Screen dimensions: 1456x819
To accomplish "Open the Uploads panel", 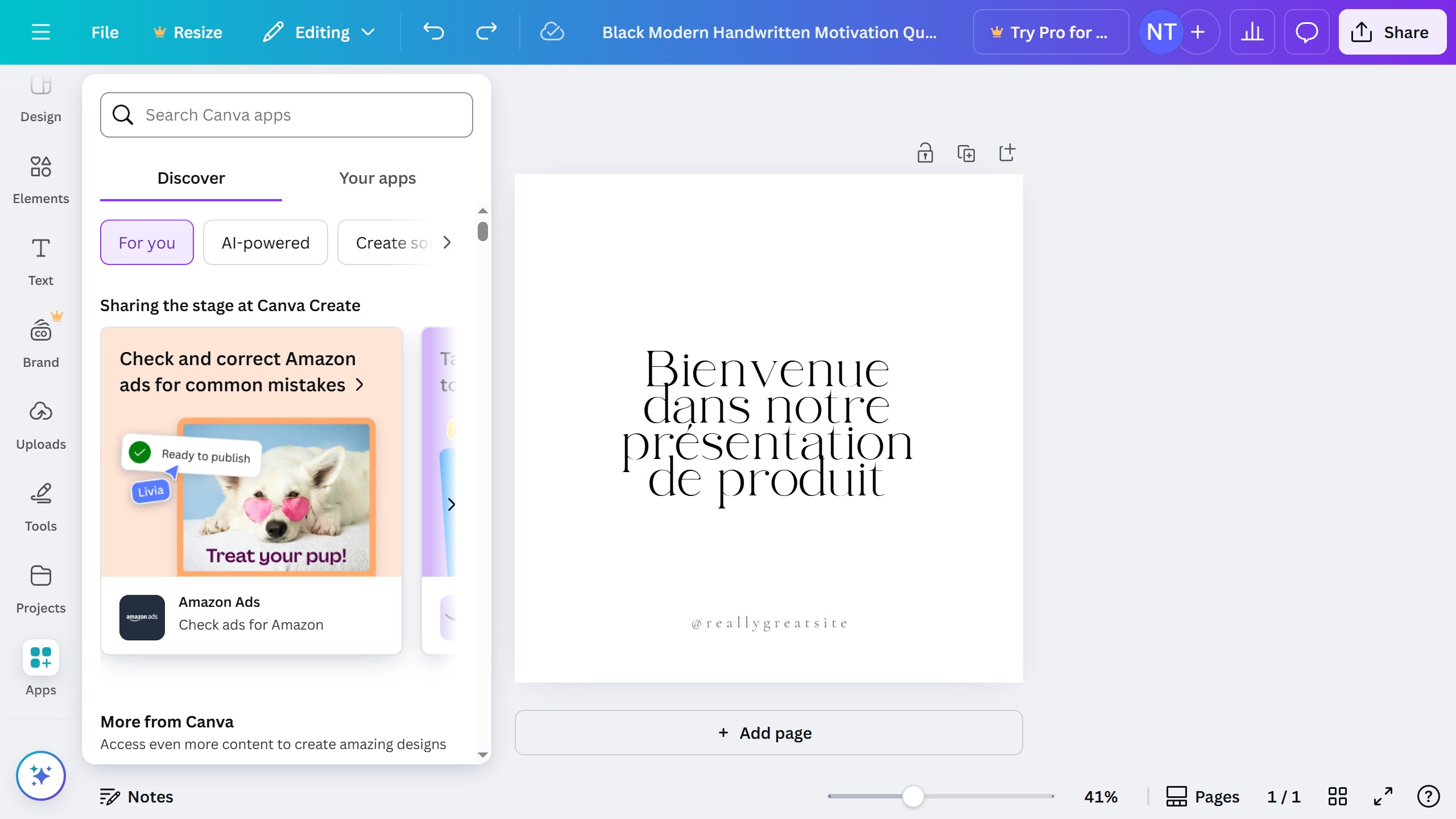I will [40, 425].
